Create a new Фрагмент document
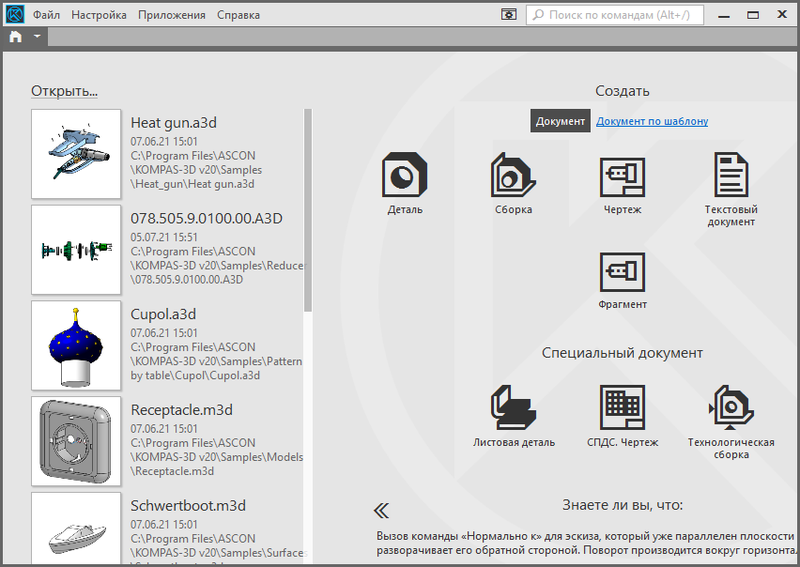The image size is (800, 567). click(x=622, y=281)
